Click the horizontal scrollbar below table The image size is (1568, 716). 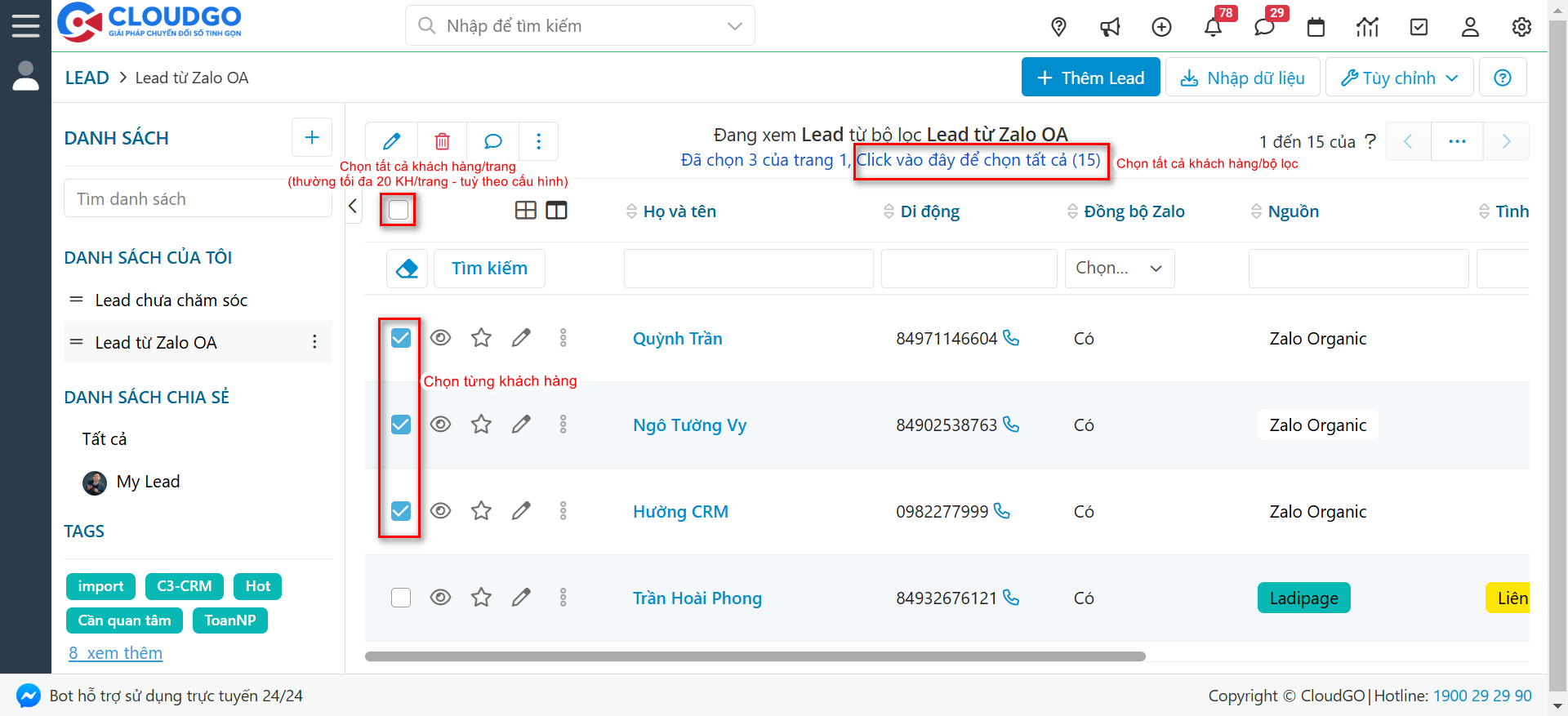755,656
